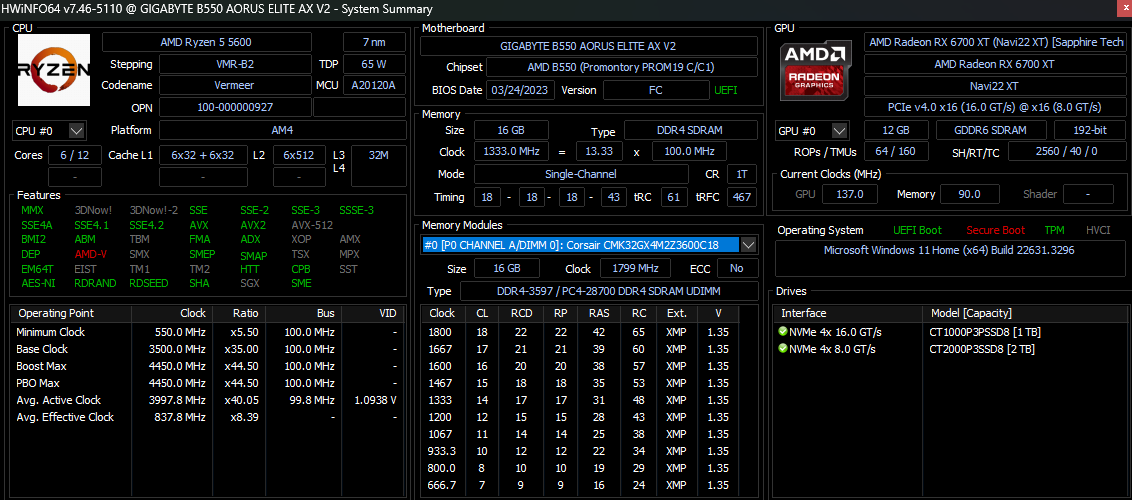Click the AM4 platform field
This screenshot has height=500, width=1132.
pos(282,131)
